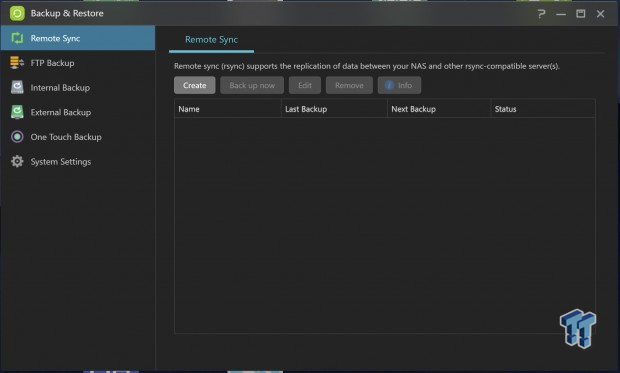
Task: Select Remote Sync in the sidebar
Action: 78,38
